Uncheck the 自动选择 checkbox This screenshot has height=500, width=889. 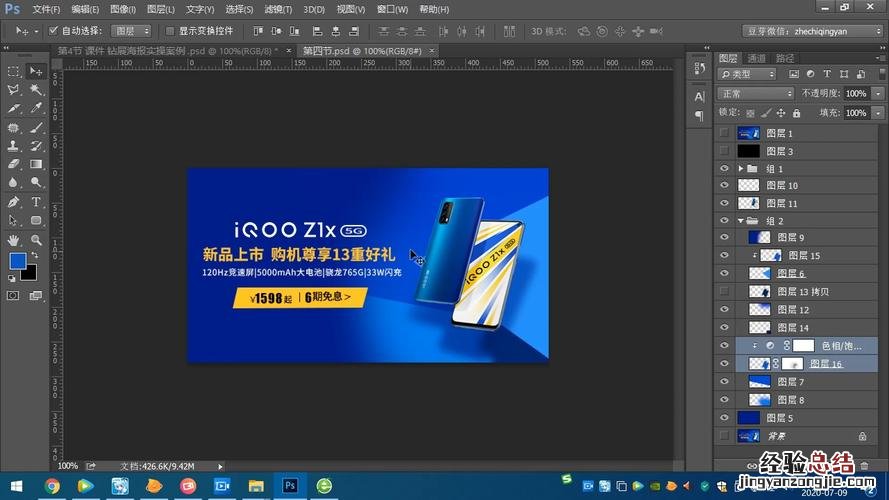(53, 31)
